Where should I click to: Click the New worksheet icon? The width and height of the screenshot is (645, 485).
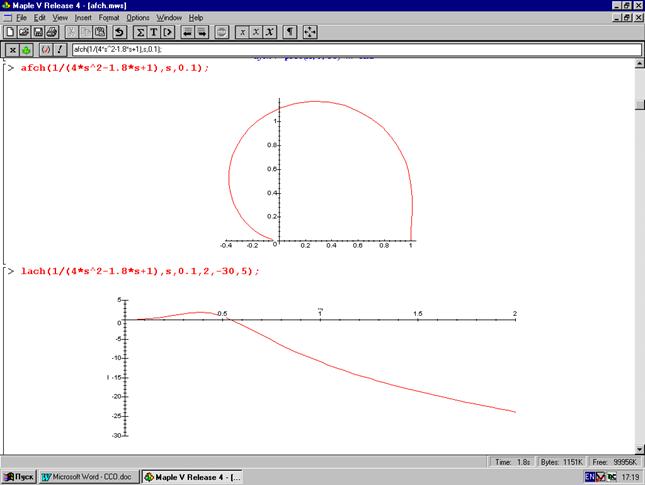[9, 32]
